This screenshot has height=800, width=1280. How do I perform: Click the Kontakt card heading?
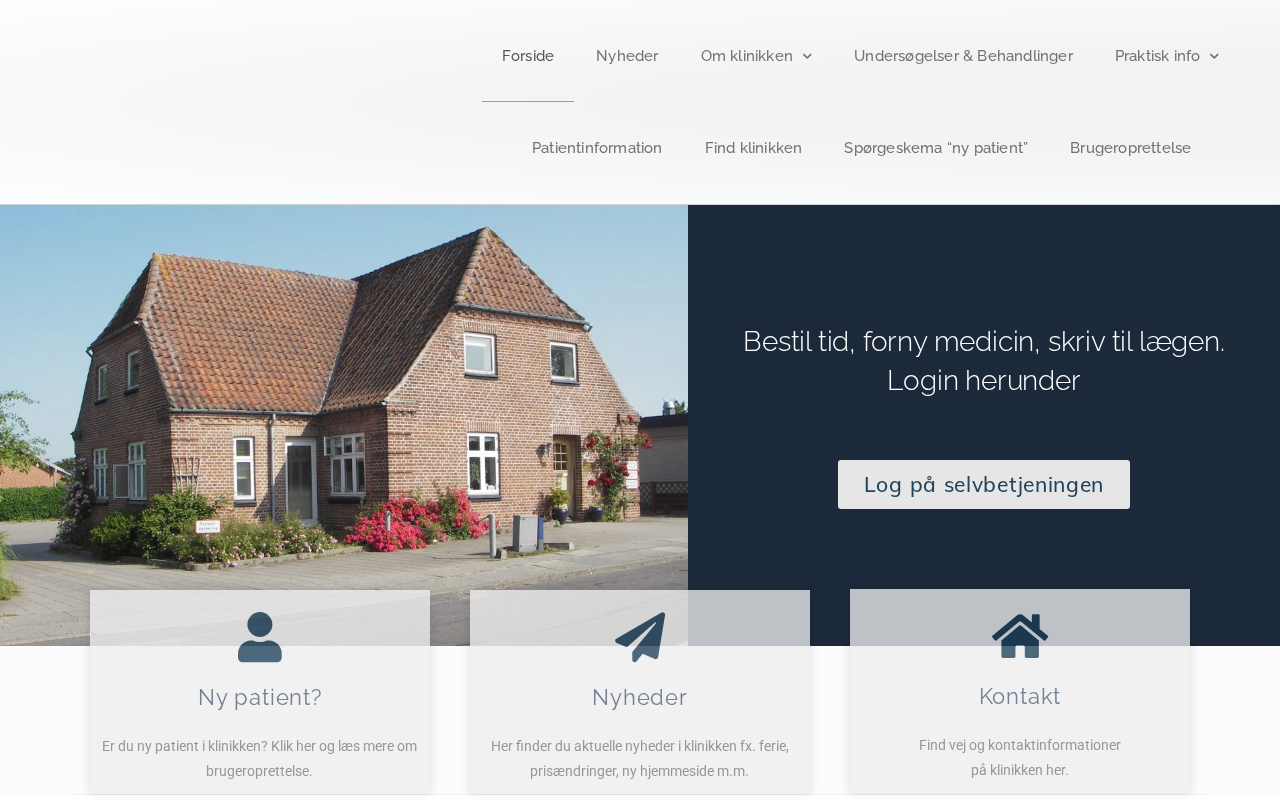pyautogui.click(x=1020, y=696)
